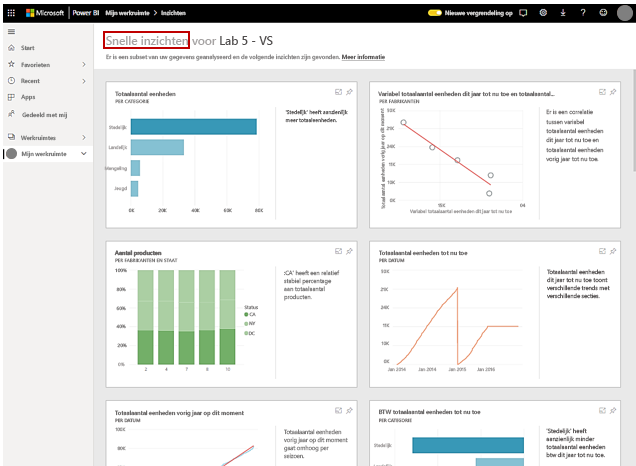Go to Power BI home label
This screenshot has width=636, height=466.
pos(86,13)
